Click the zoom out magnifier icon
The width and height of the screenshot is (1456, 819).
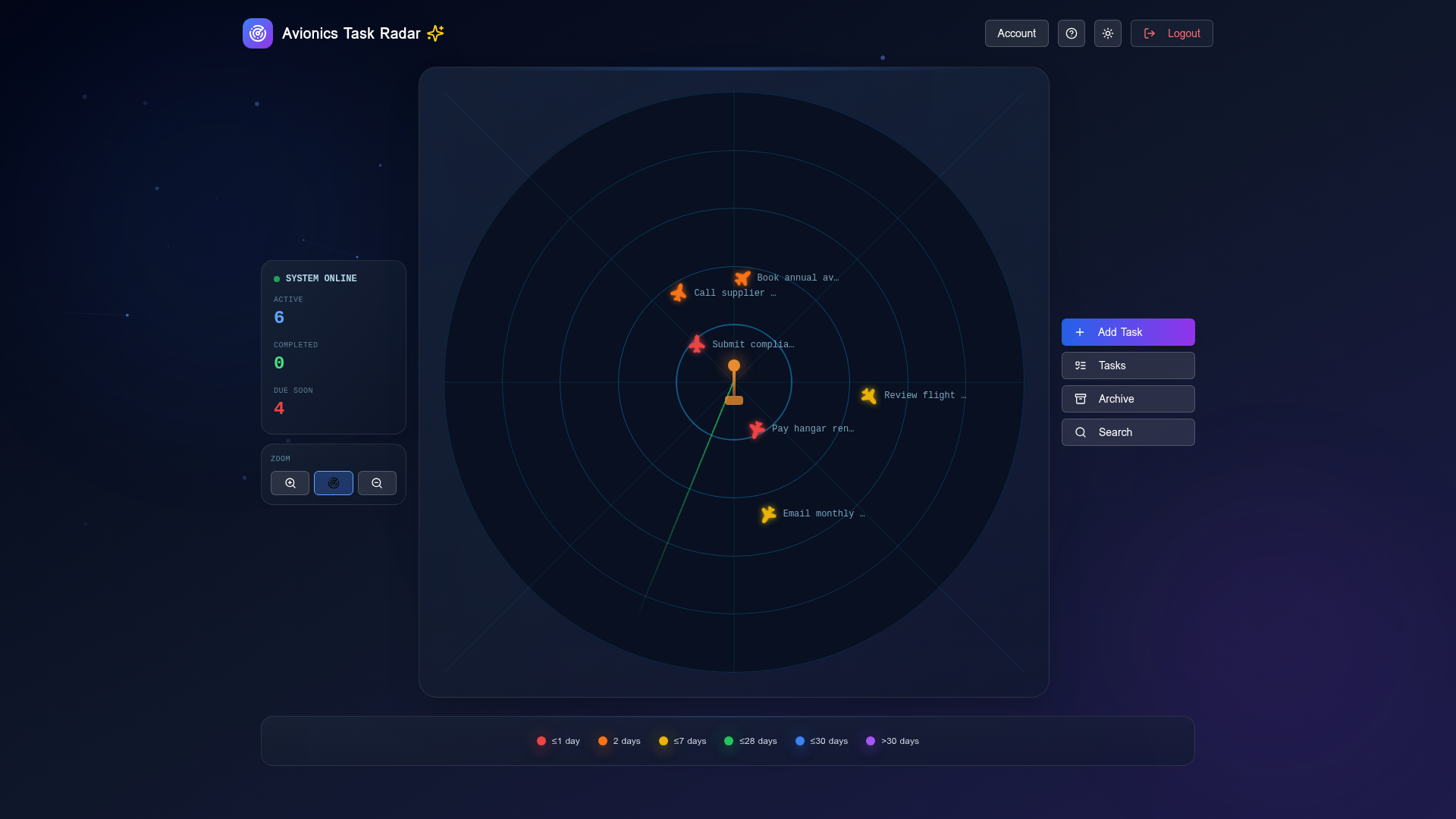tap(377, 483)
